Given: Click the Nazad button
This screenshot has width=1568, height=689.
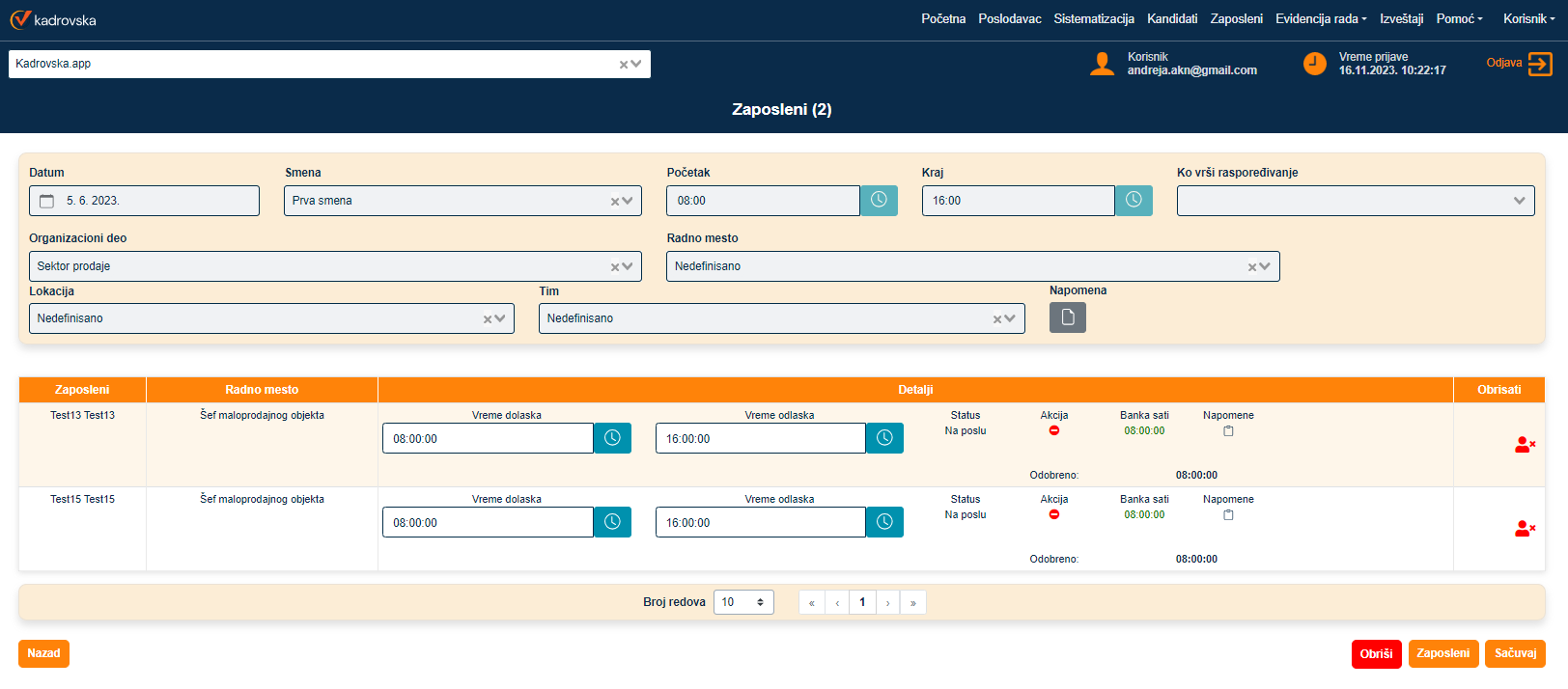Looking at the screenshot, I should [x=43, y=653].
